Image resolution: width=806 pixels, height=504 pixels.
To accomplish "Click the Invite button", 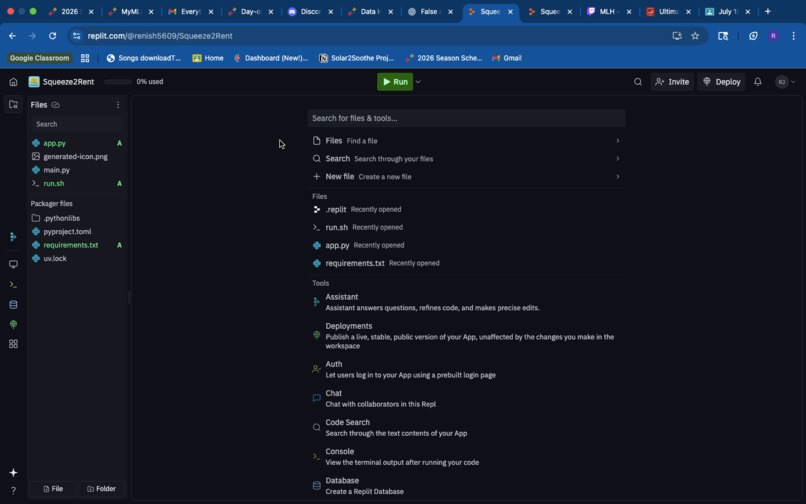I will click(672, 82).
